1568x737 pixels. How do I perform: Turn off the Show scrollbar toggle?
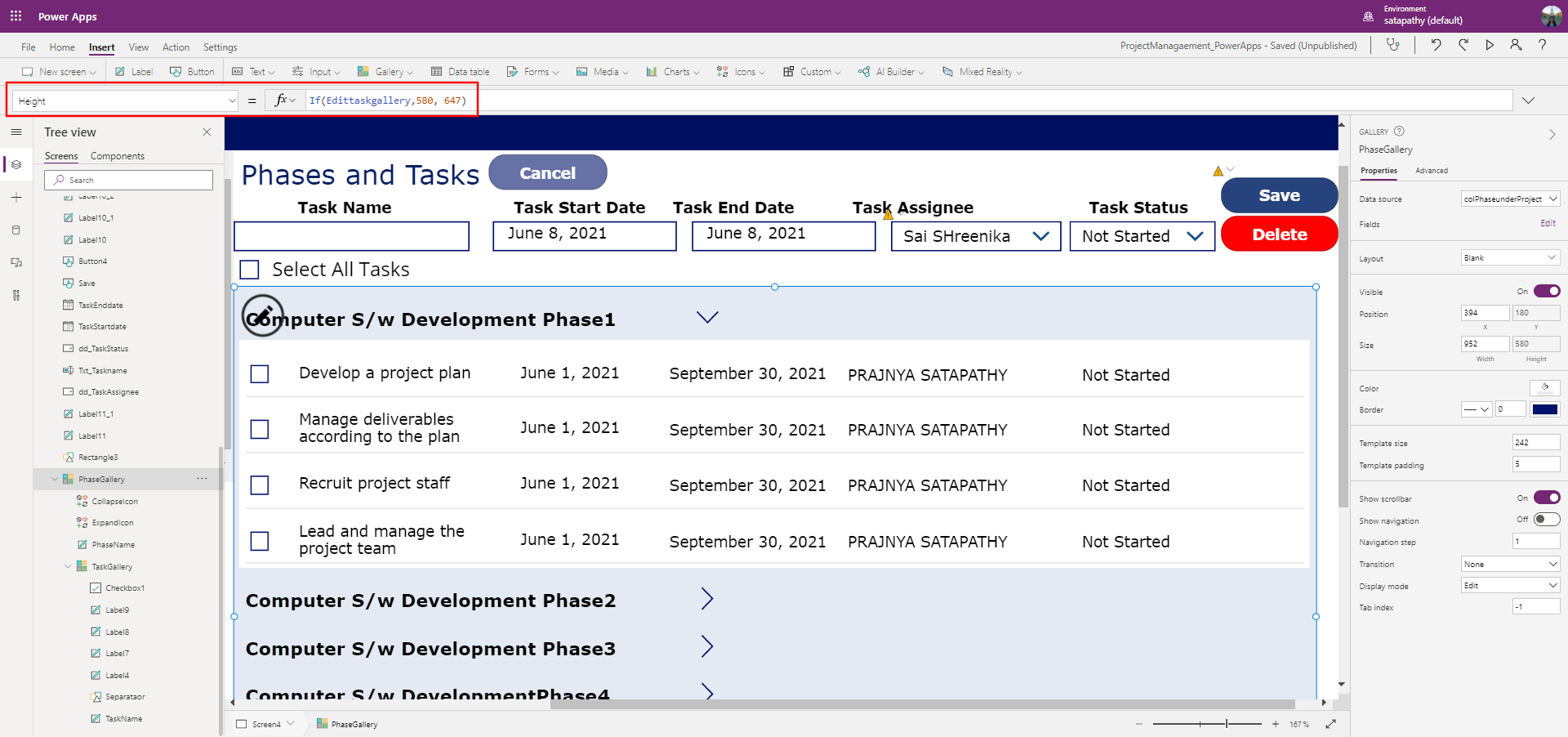[1548, 497]
